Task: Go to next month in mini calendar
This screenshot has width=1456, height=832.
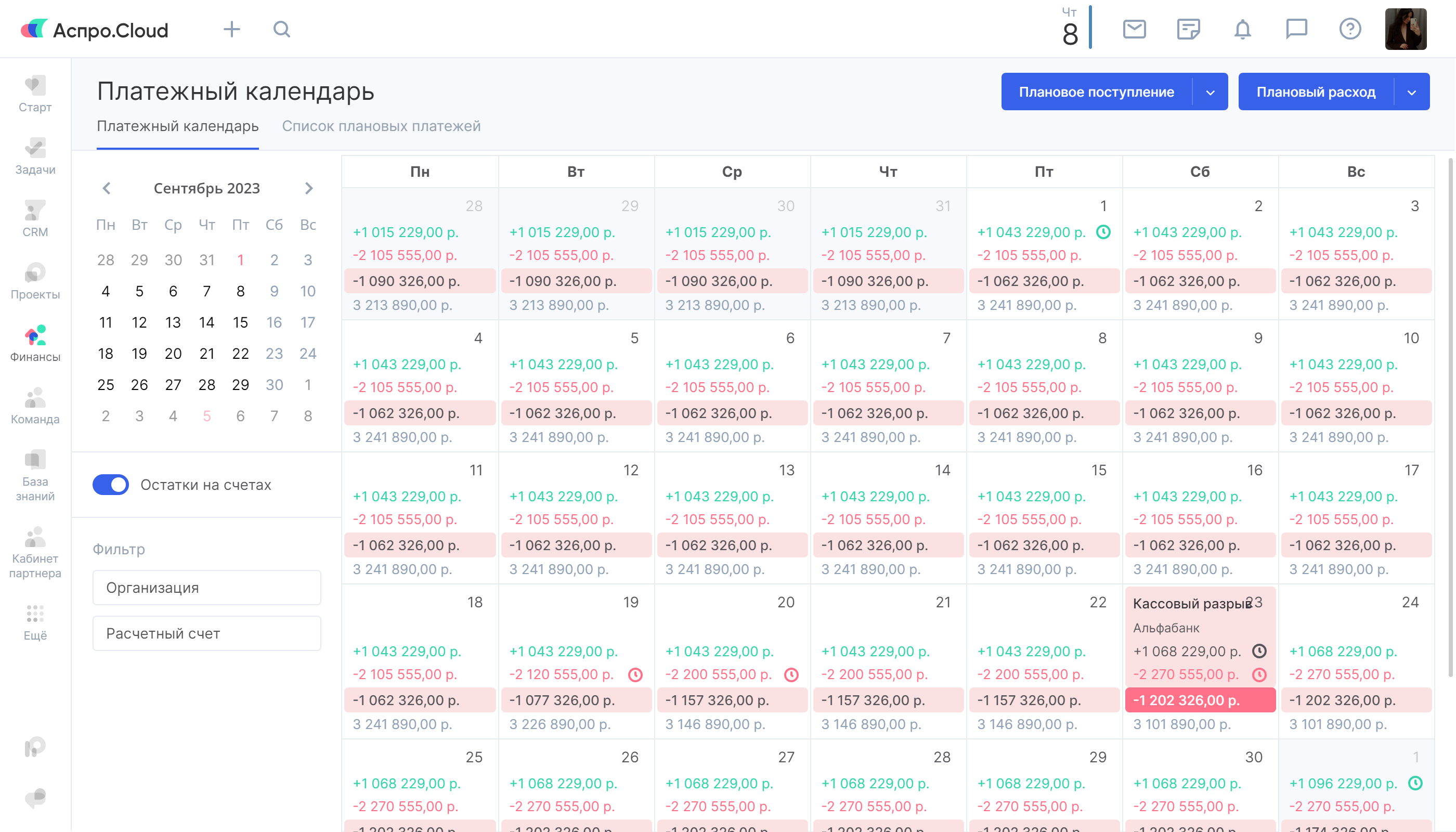Action: tap(308, 189)
